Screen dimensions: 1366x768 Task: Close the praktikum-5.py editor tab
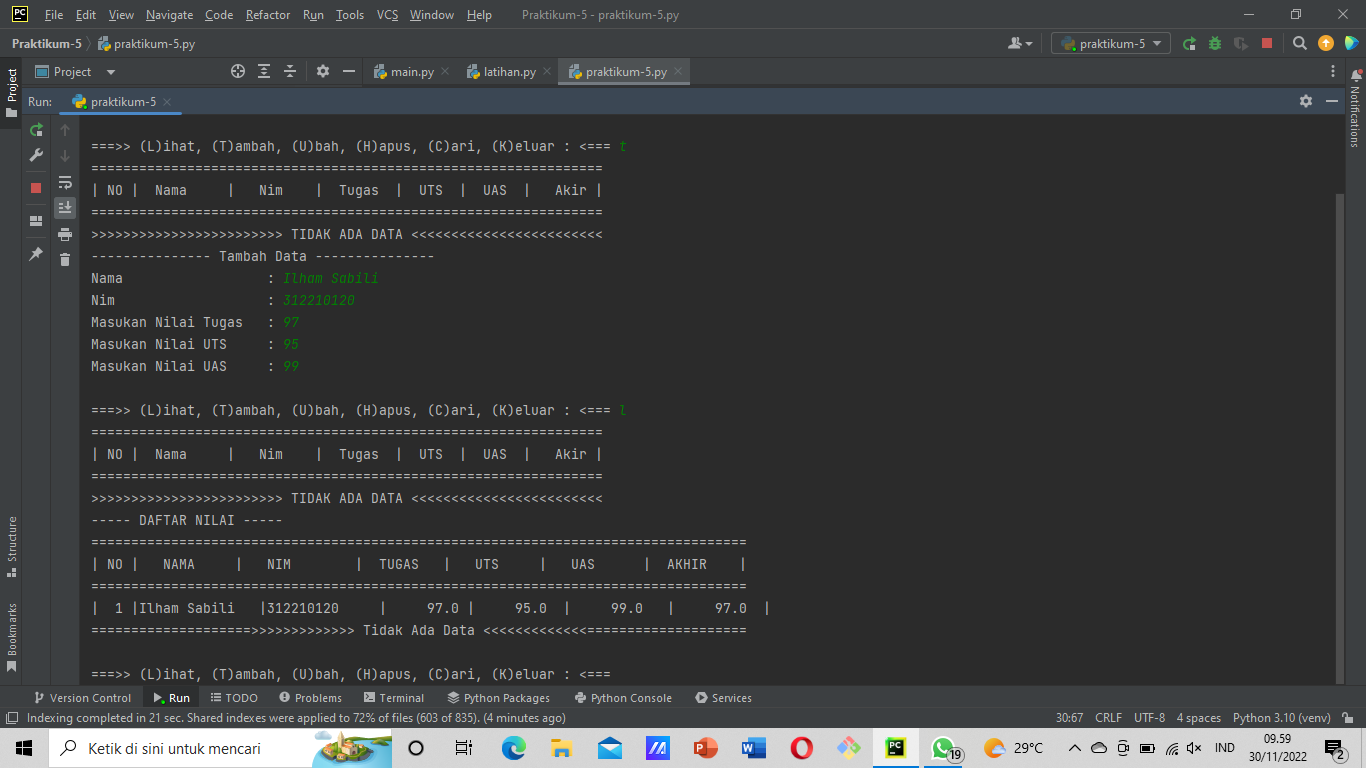[x=678, y=72]
